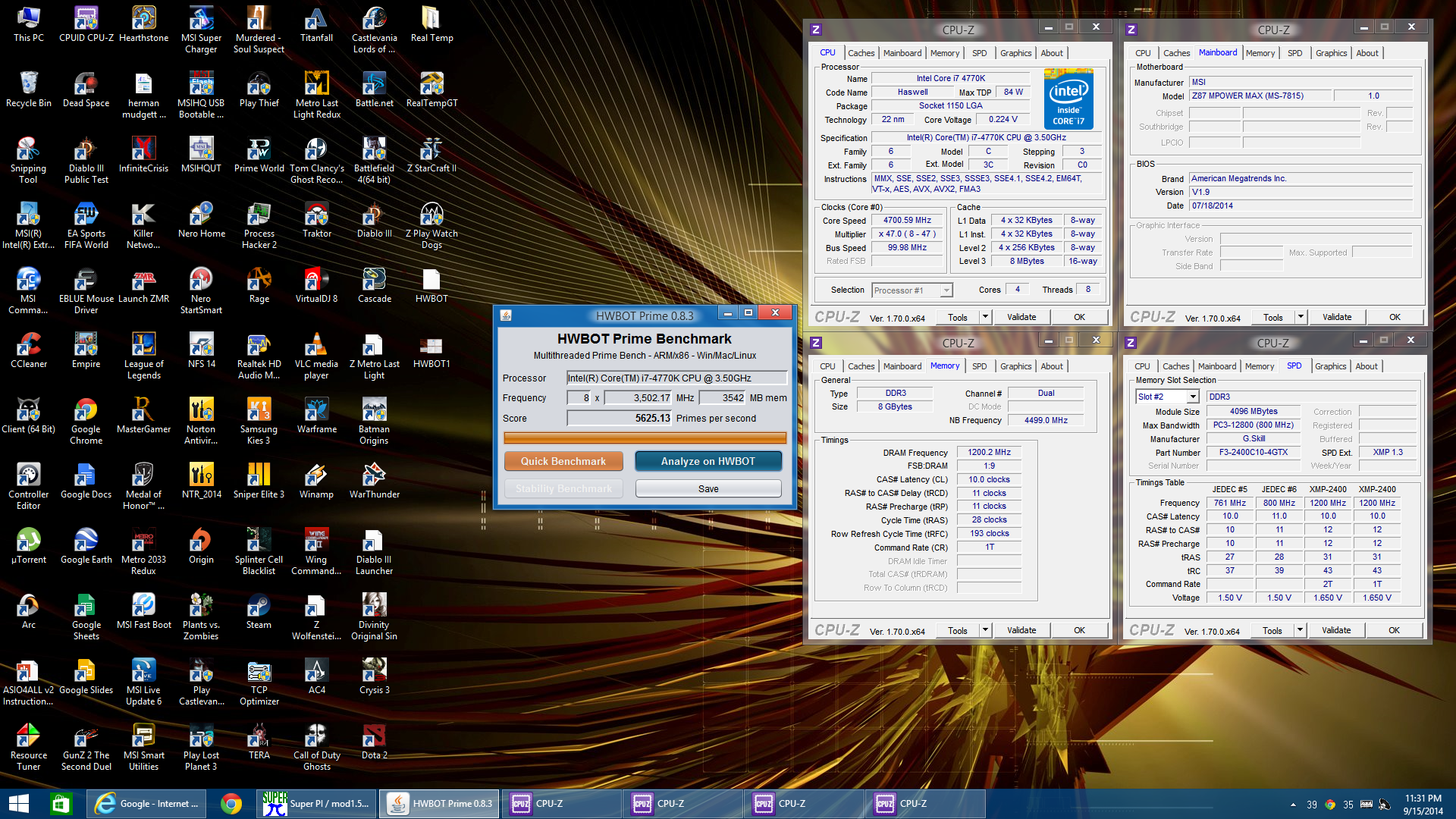The height and width of the screenshot is (819, 1456).
Task: Open Hearthstone desktop icon
Action: (144, 24)
